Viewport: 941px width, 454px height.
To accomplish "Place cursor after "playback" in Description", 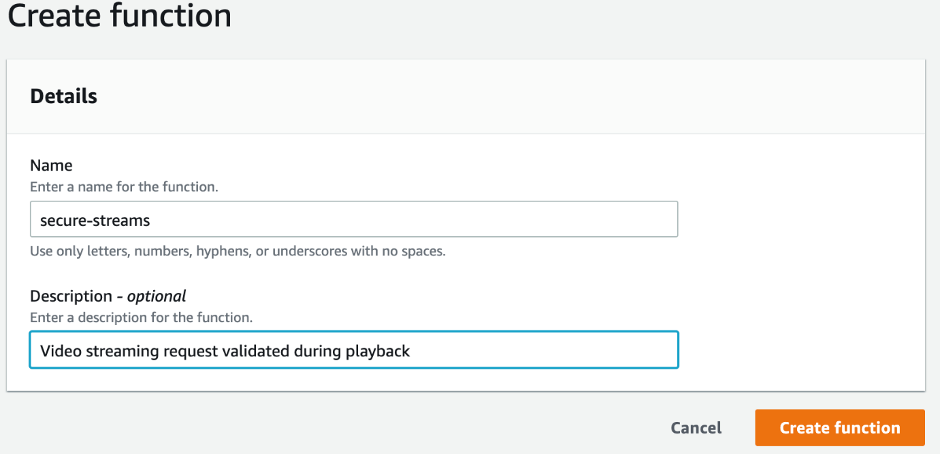I will point(412,350).
